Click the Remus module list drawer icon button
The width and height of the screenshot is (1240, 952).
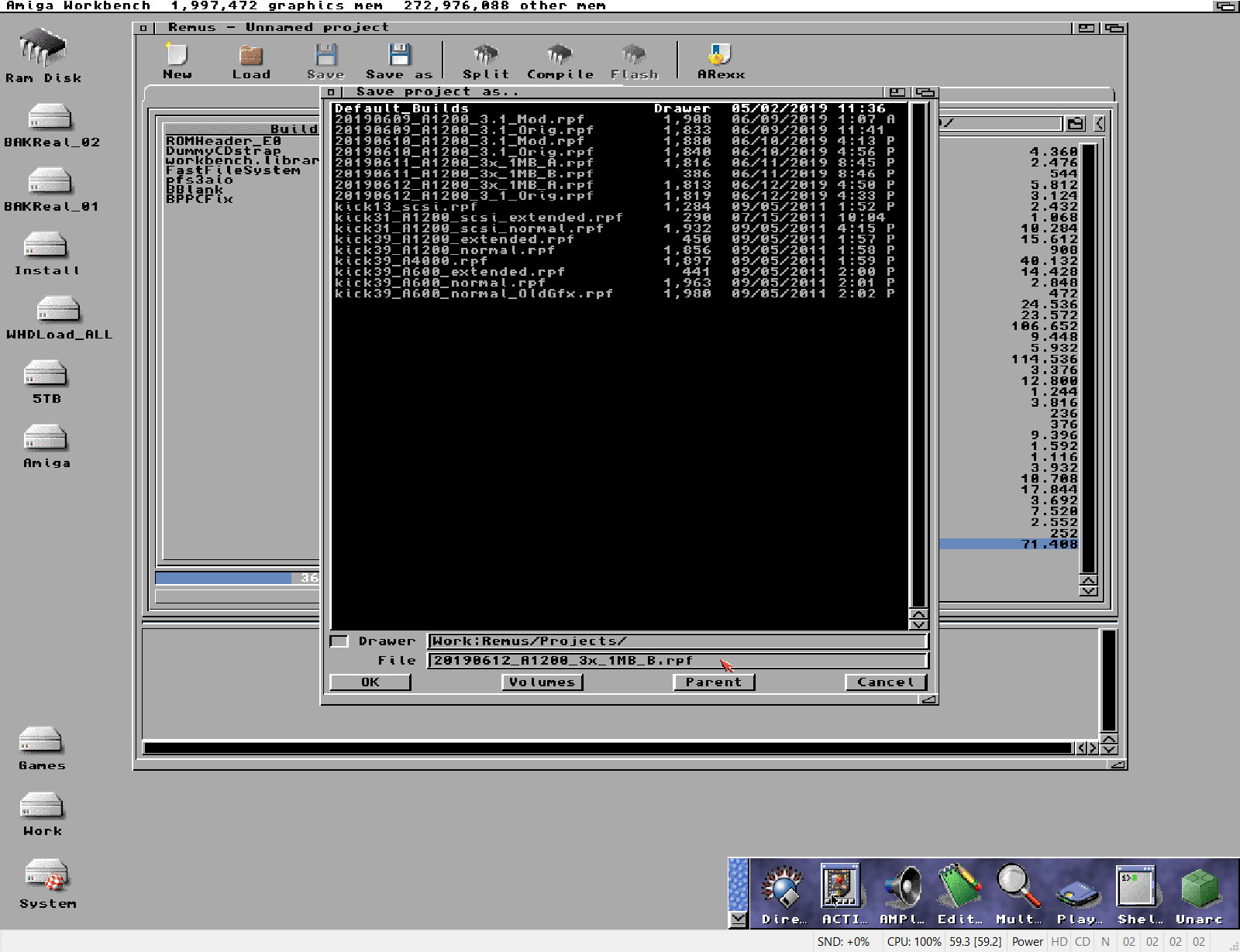point(1075,123)
